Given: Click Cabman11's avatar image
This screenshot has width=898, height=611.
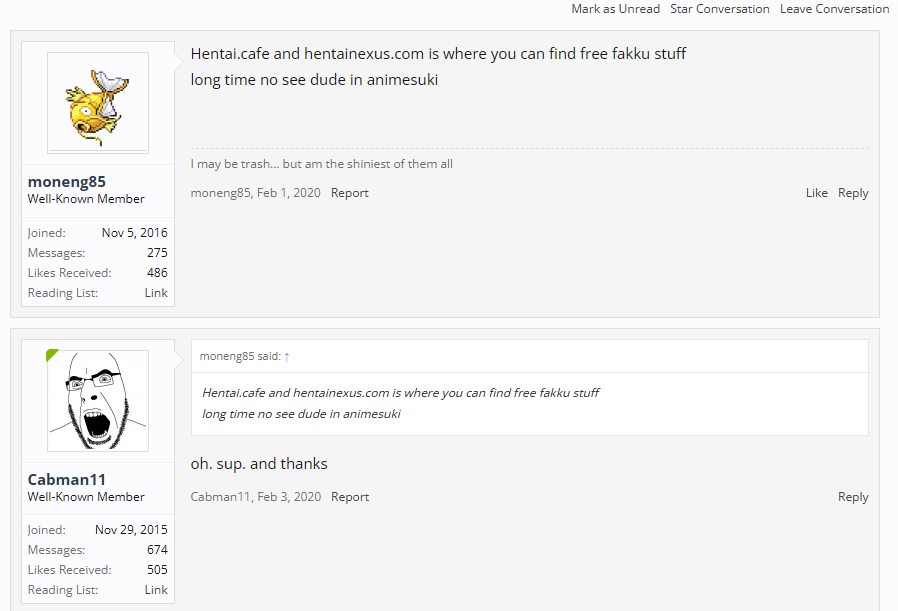Looking at the screenshot, I should click(98, 400).
